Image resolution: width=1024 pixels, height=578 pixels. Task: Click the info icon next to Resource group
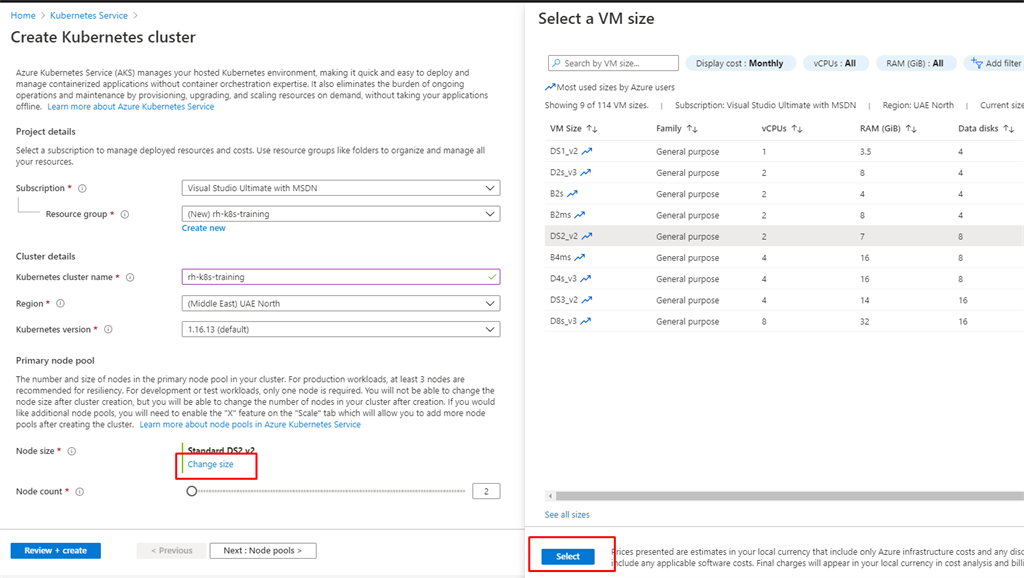(125, 214)
